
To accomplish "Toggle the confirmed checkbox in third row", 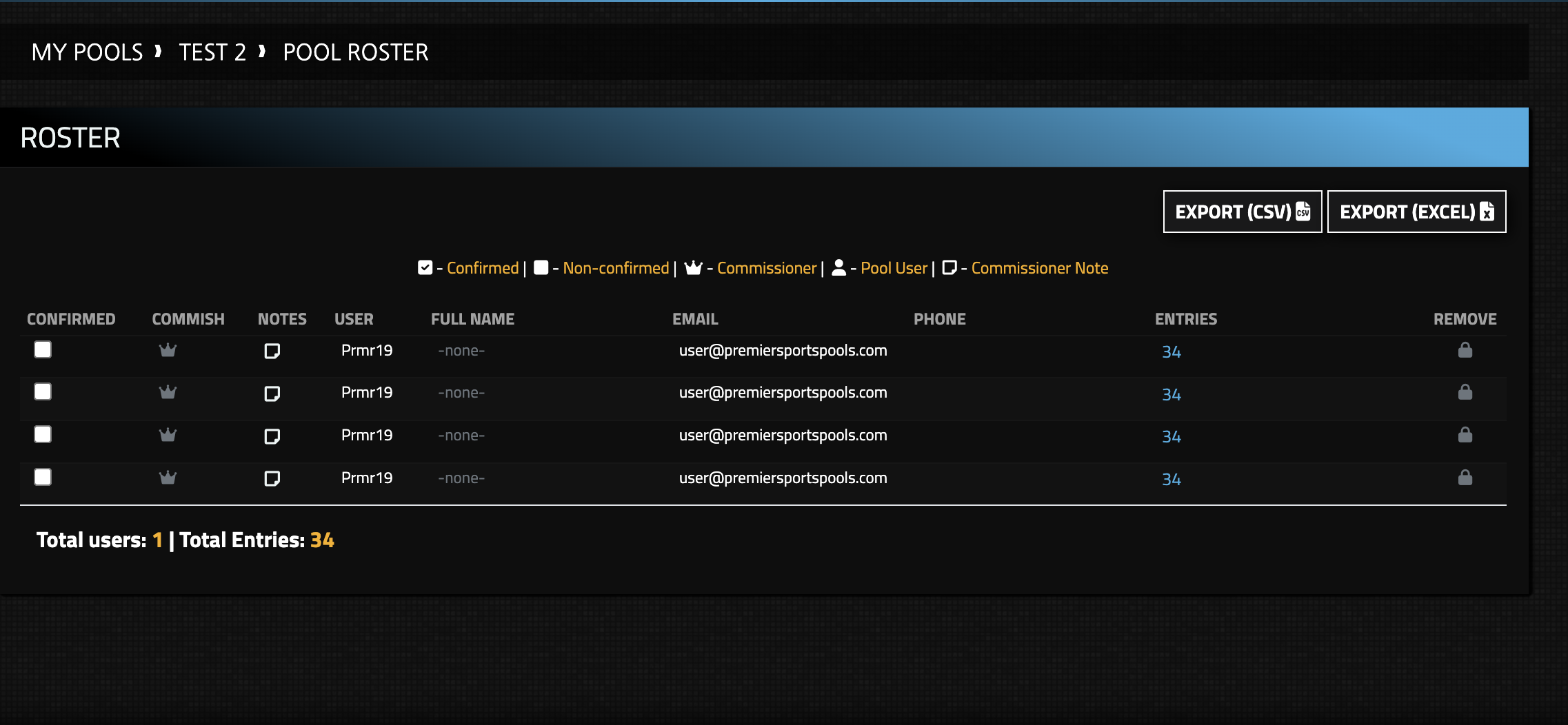I will (x=43, y=434).
